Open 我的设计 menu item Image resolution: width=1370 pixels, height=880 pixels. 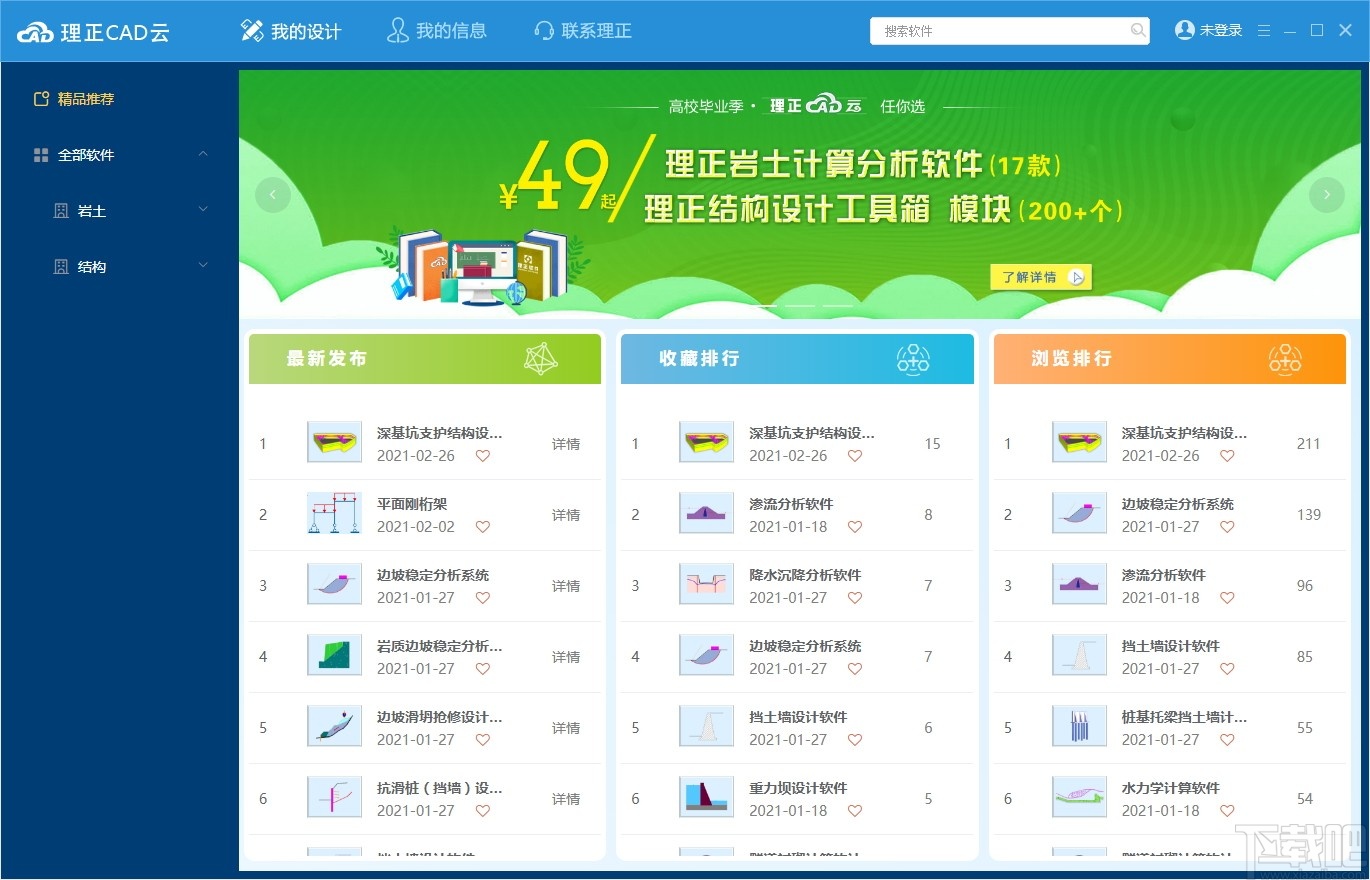point(290,31)
